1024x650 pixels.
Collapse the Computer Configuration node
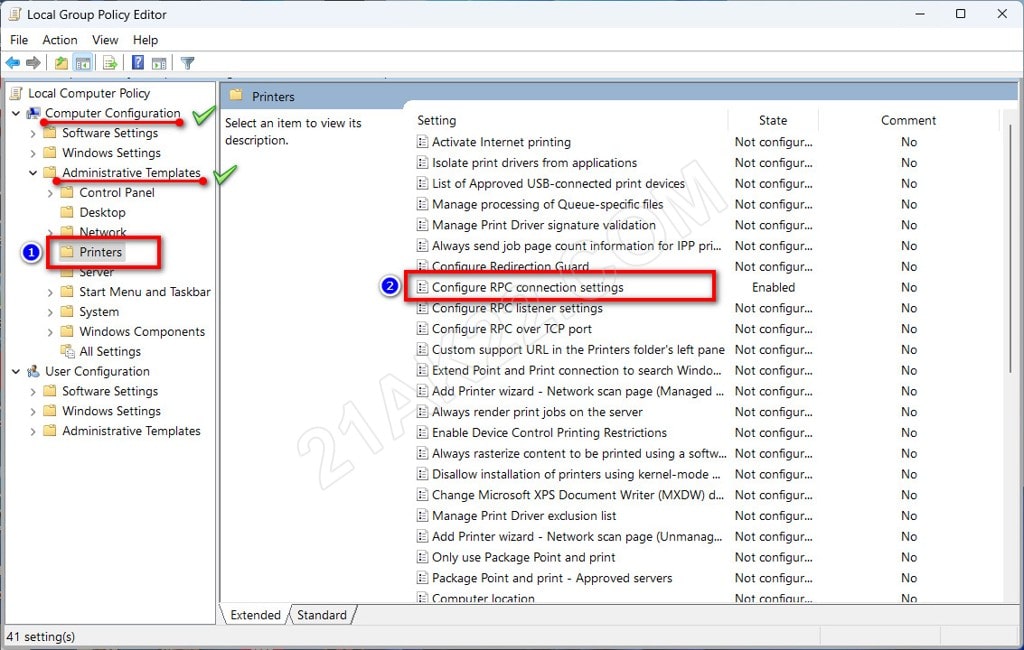[x=16, y=114]
